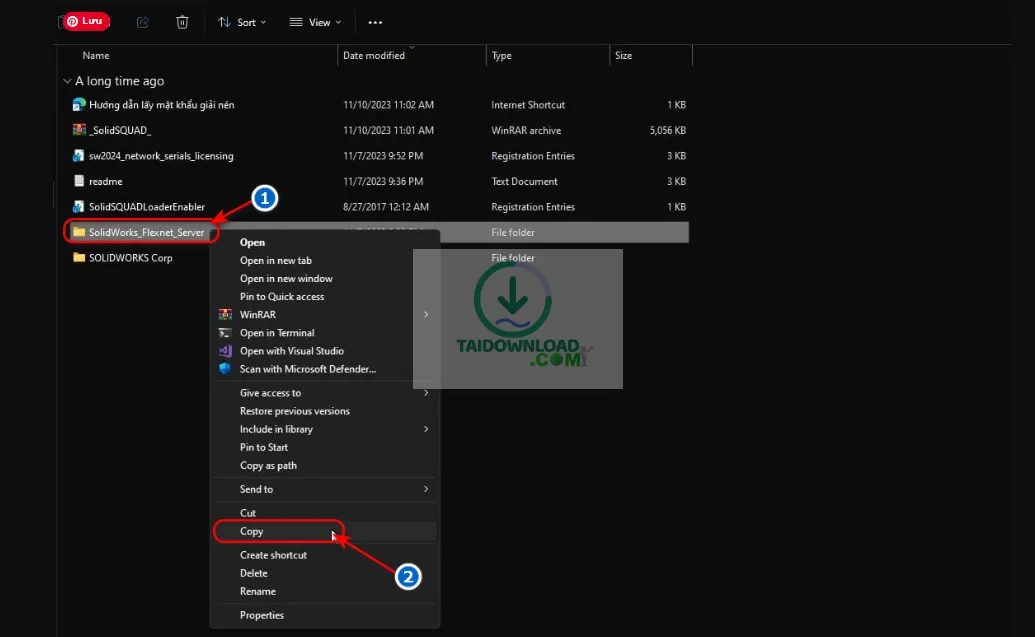This screenshot has height=637, width=1035.
Task: Open Properties for the selected folder
Action: [262, 615]
